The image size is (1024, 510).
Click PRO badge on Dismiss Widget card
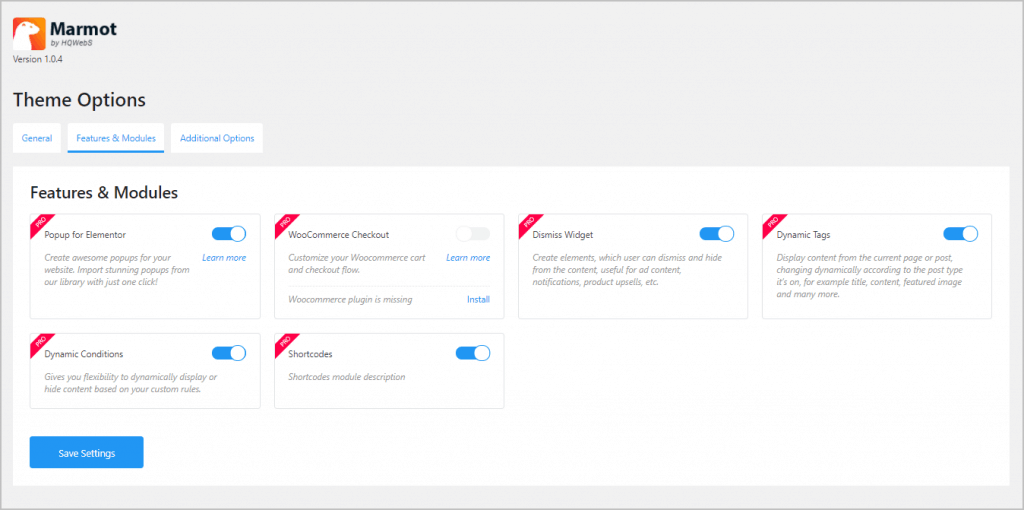point(529,224)
